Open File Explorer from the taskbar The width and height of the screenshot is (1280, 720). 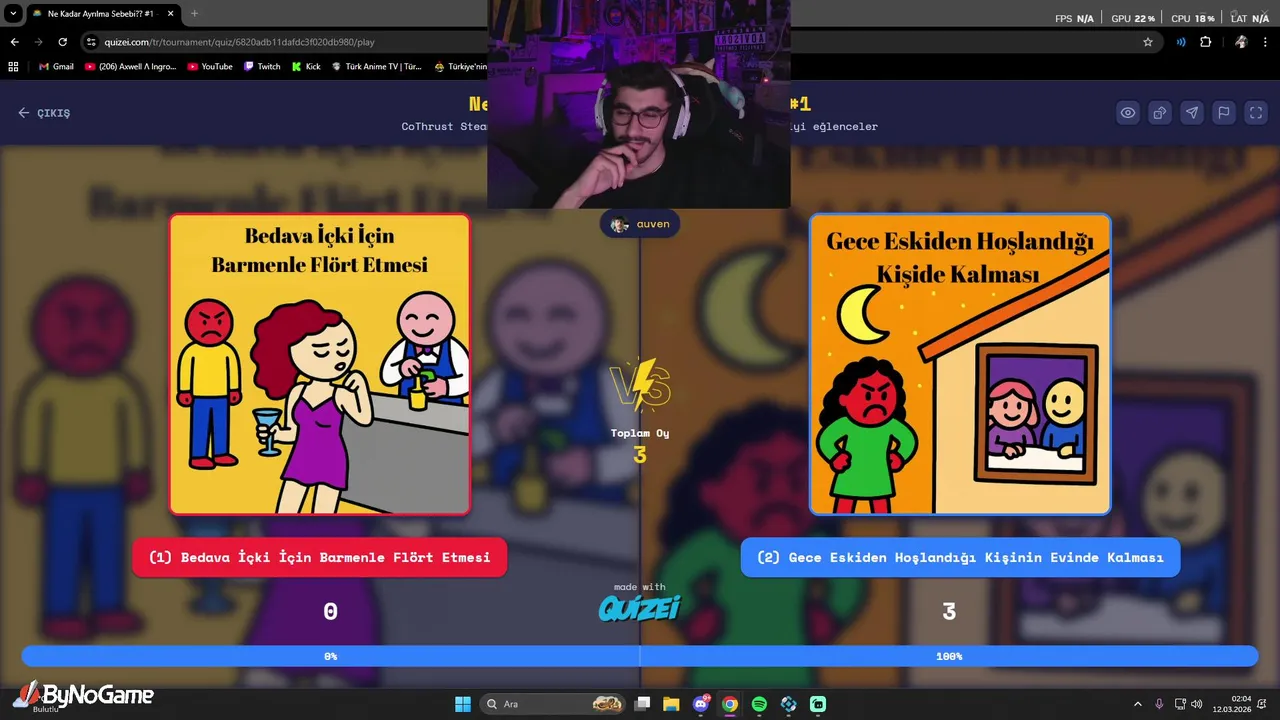point(671,704)
